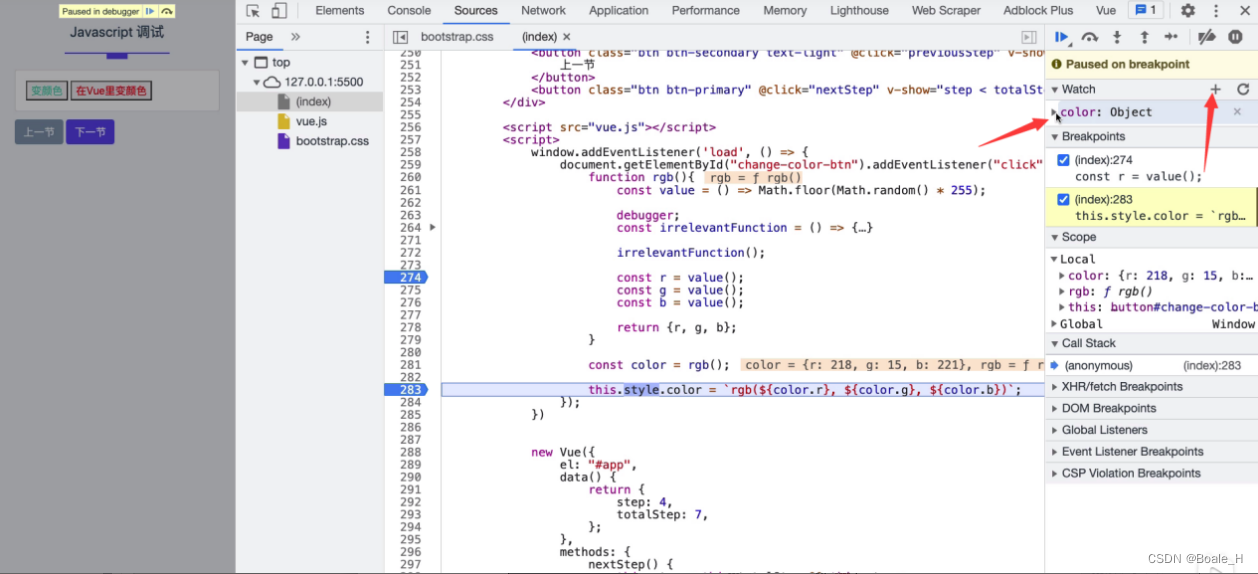Open bootstrap.css in the file tree

pyautogui.click(x=332, y=141)
